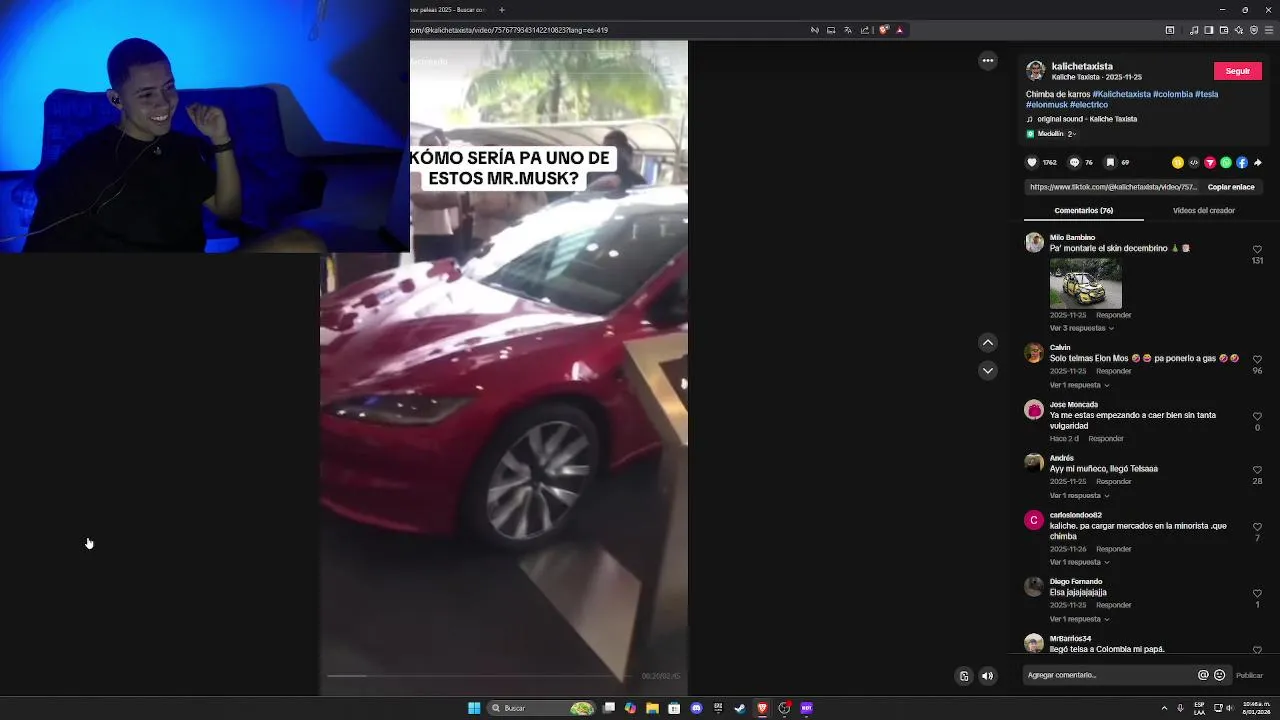Open Brave Wallet icon in toolbar
1280x720 pixels.
click(1224, 30)
